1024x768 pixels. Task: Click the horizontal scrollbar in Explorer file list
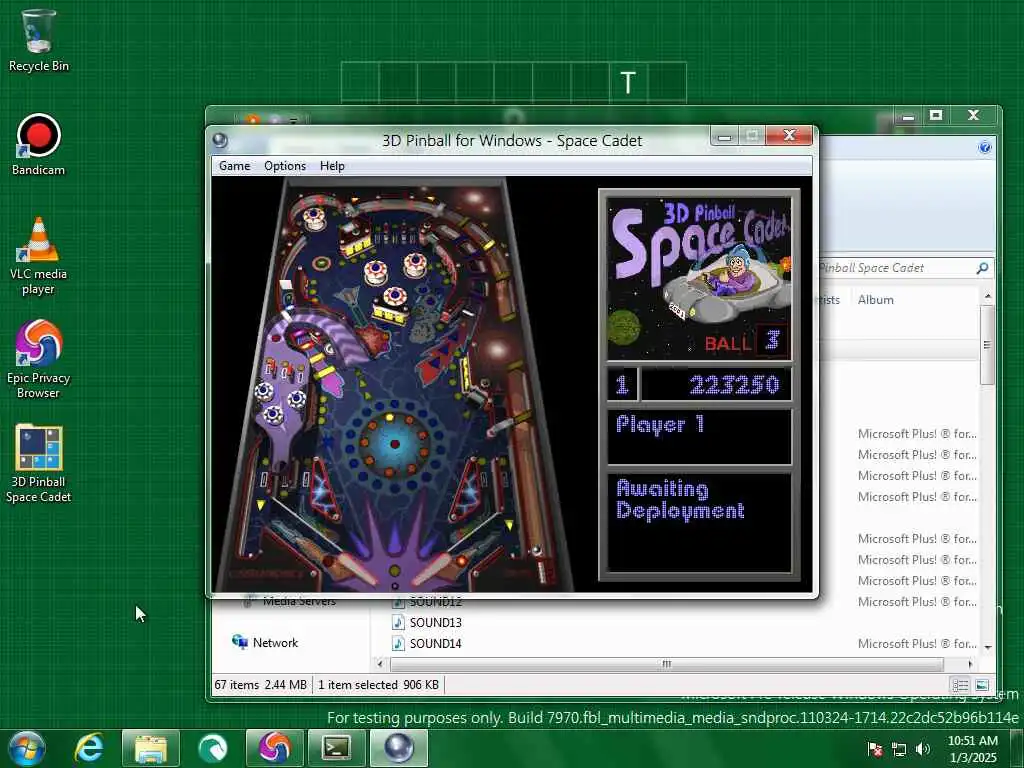[667, 664]
